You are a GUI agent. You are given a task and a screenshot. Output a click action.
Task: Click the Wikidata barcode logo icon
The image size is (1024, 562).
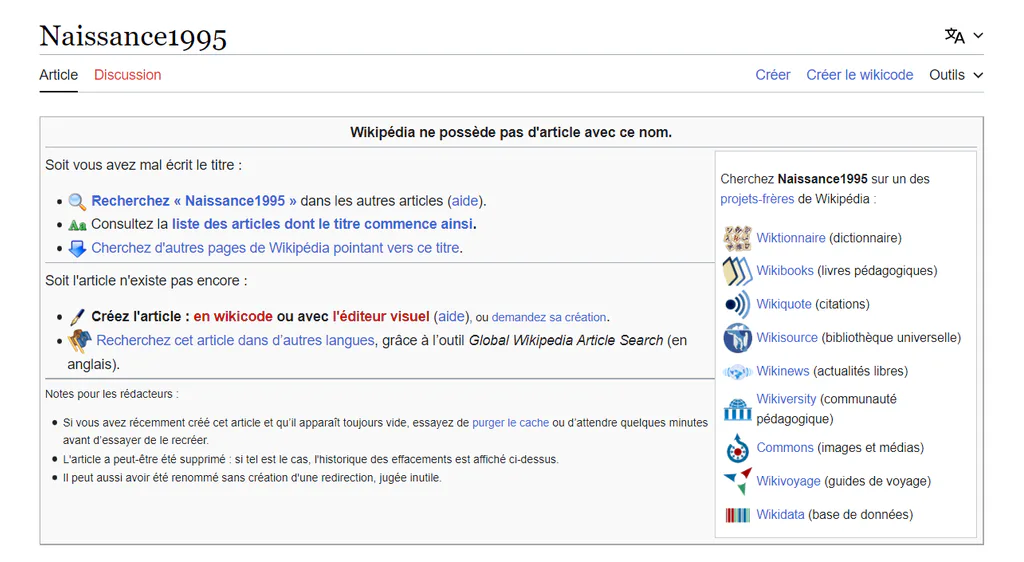[737, 515]
